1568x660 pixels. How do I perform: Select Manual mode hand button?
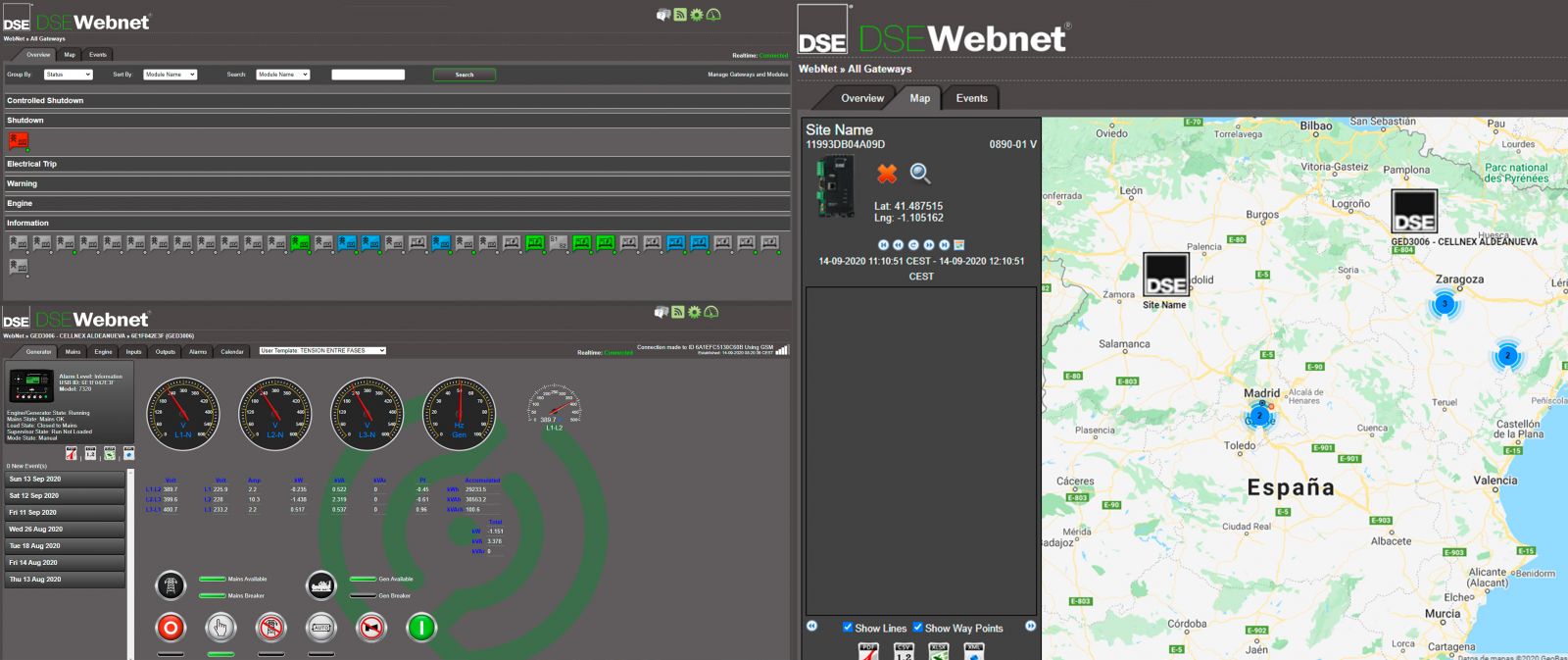(x=220, y=628)
